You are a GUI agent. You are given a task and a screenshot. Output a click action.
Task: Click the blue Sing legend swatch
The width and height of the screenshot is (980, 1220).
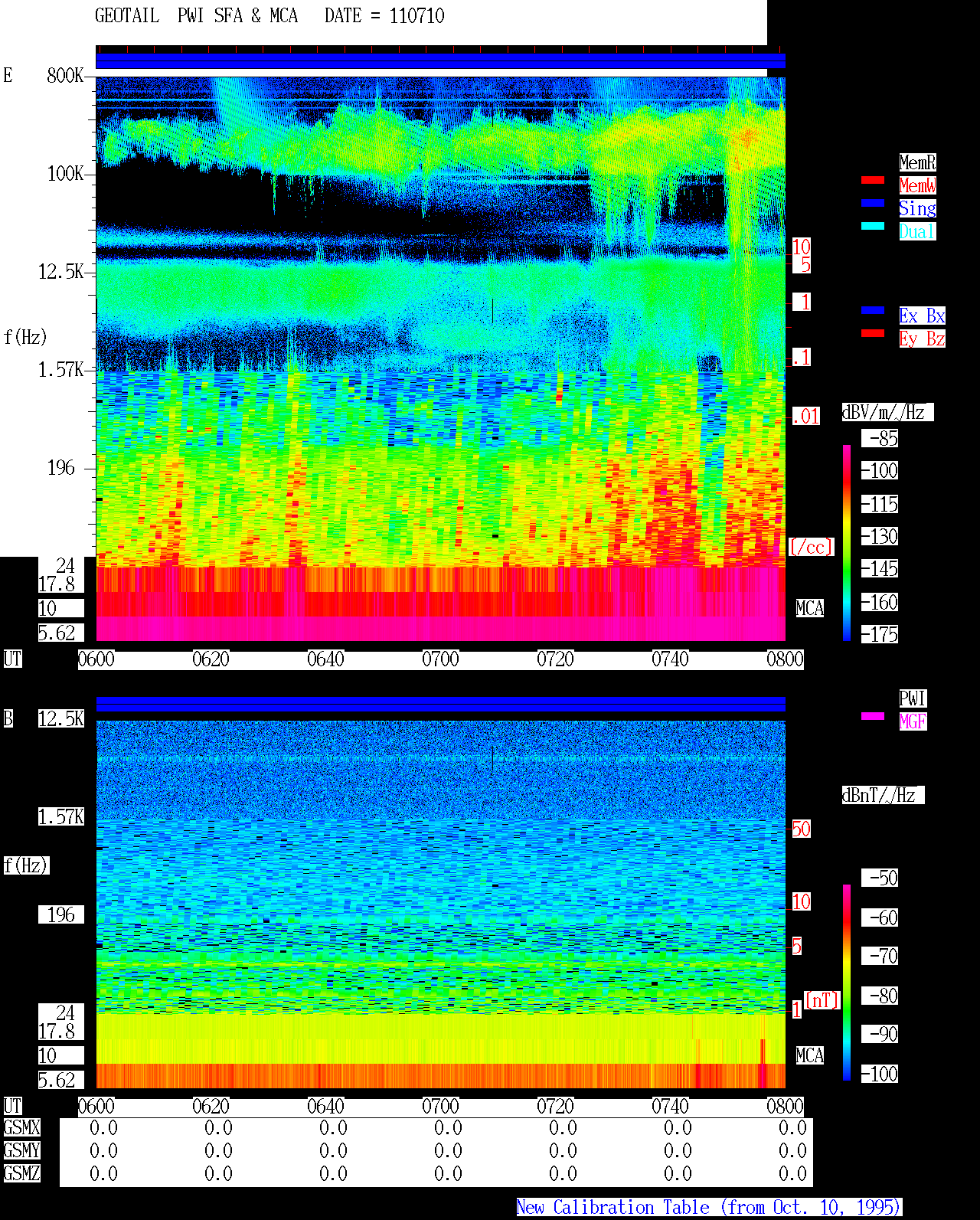(873, 203)
